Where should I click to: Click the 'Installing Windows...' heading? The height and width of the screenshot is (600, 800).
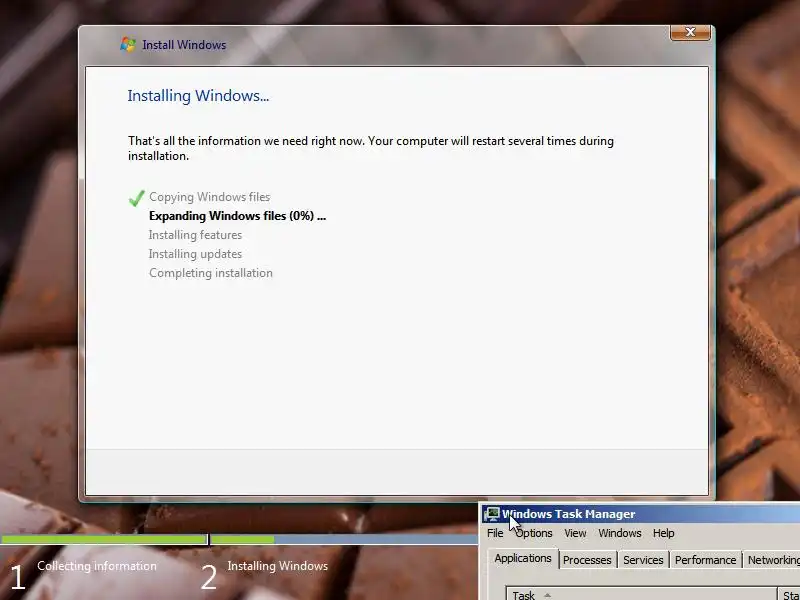(198, 95)
